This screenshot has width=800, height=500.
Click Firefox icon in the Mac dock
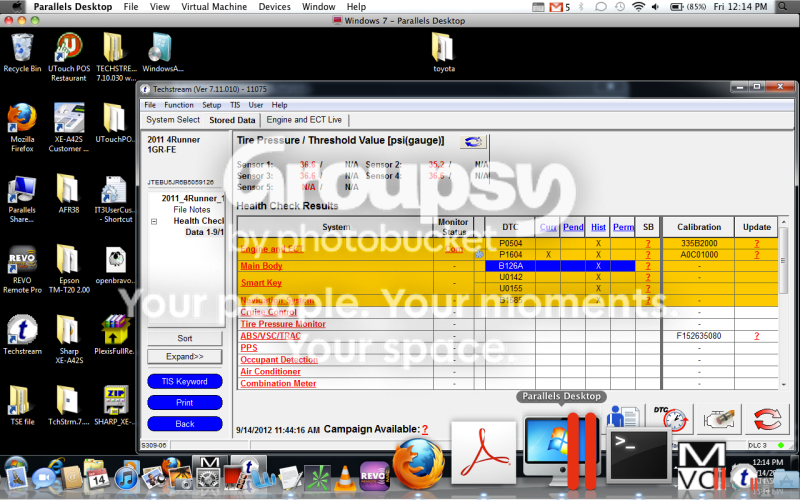pos(419,465)
